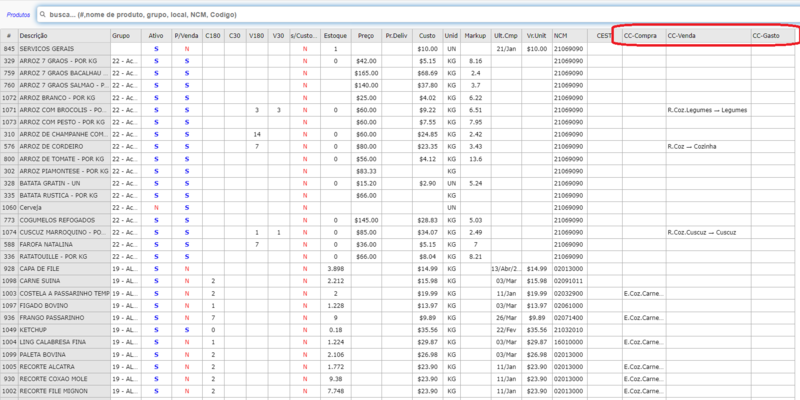The width and height of the screenshot is (800, 400).
Task: Click the Estoque column header
Action: tap(336, 36)
